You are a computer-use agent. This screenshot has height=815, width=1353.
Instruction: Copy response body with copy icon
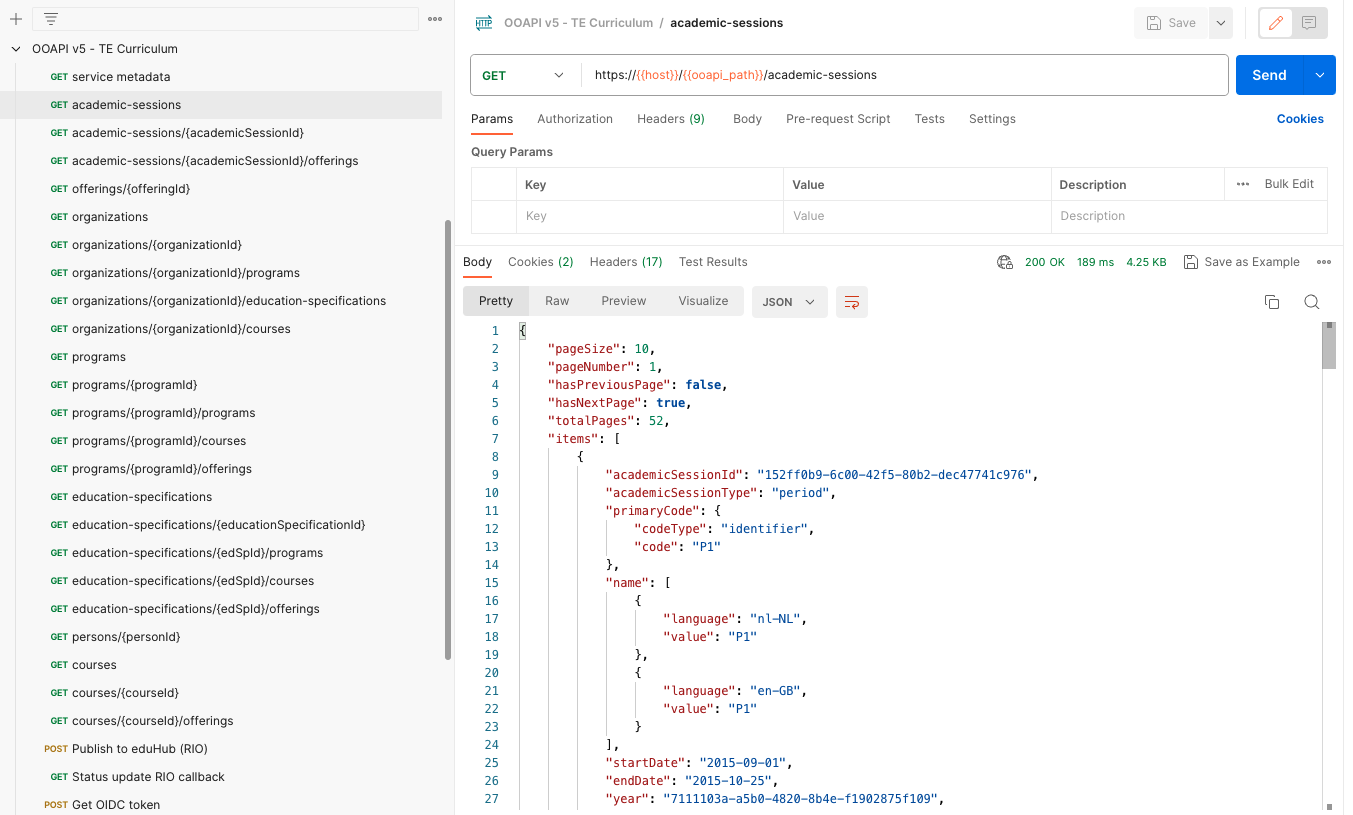[1272, 302]
